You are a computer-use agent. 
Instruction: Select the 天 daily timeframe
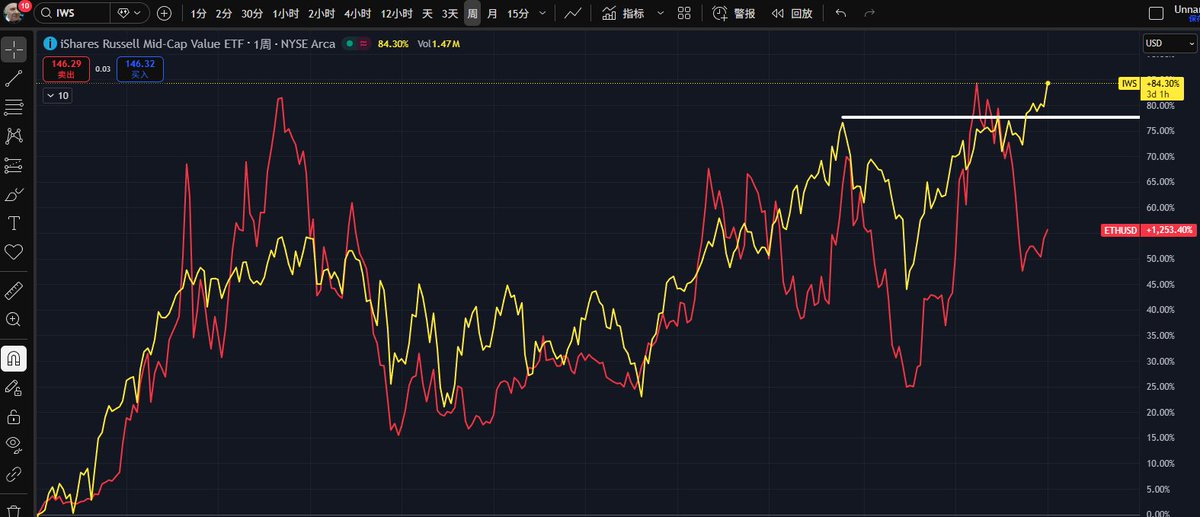point(427,13)
